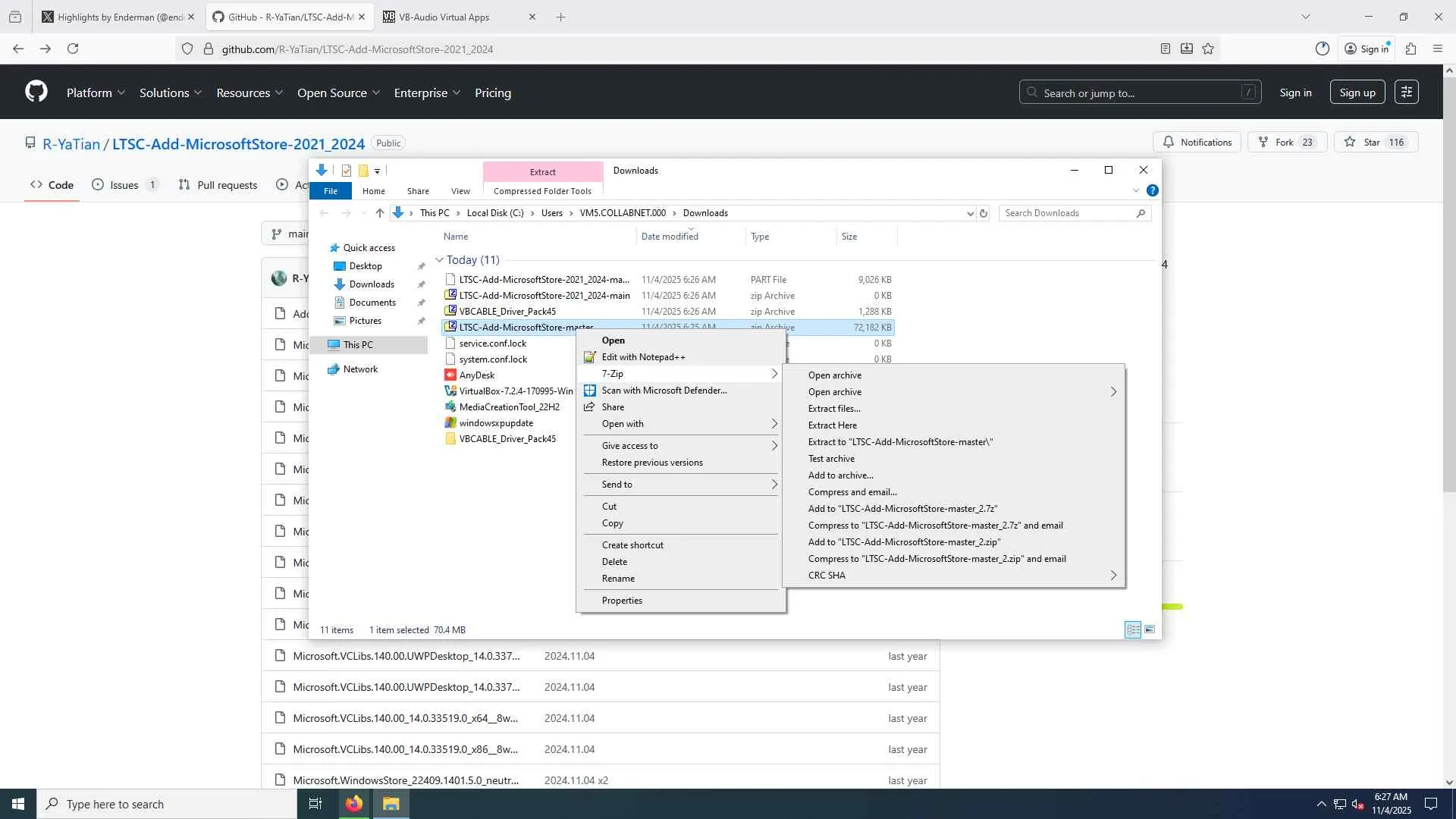Click the Explorer refresh icon
1456x819 pixels.
984,213
